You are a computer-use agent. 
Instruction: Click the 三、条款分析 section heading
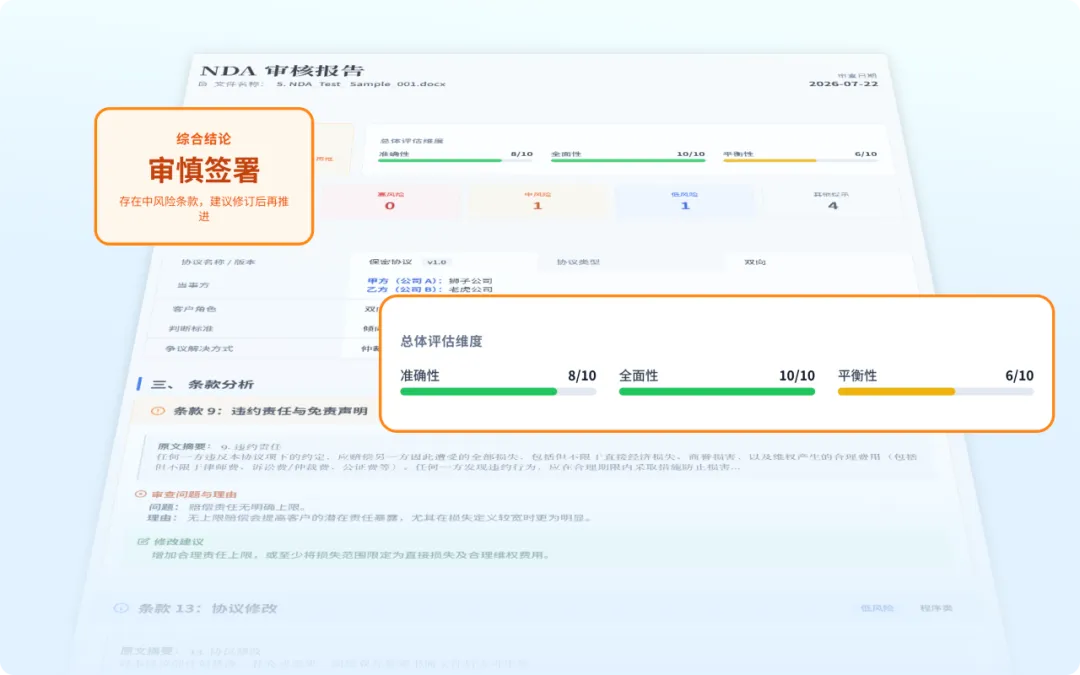(x=202, y=384)
